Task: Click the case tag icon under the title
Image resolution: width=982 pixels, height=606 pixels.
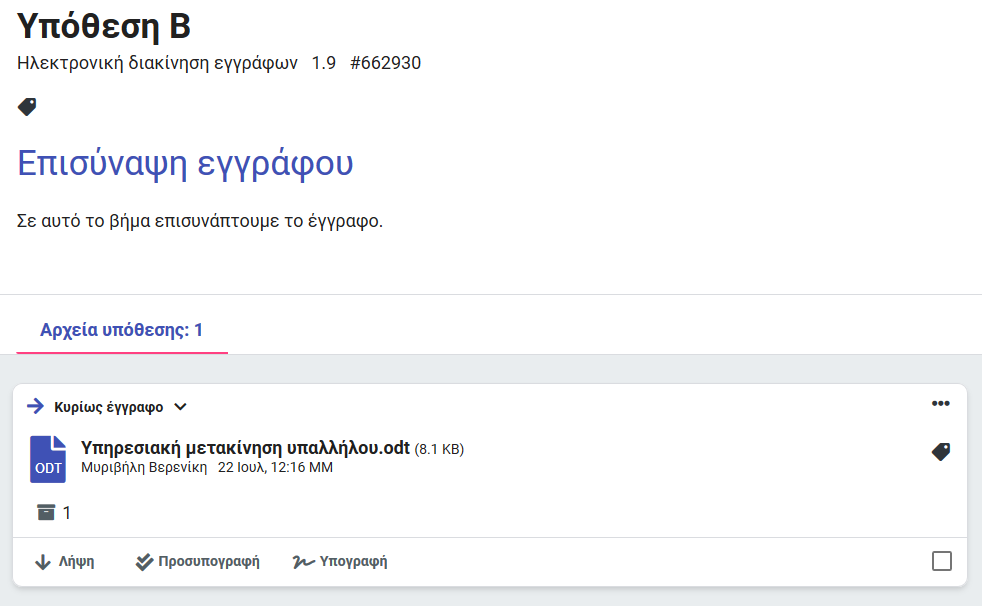Action: pos(27,107)
